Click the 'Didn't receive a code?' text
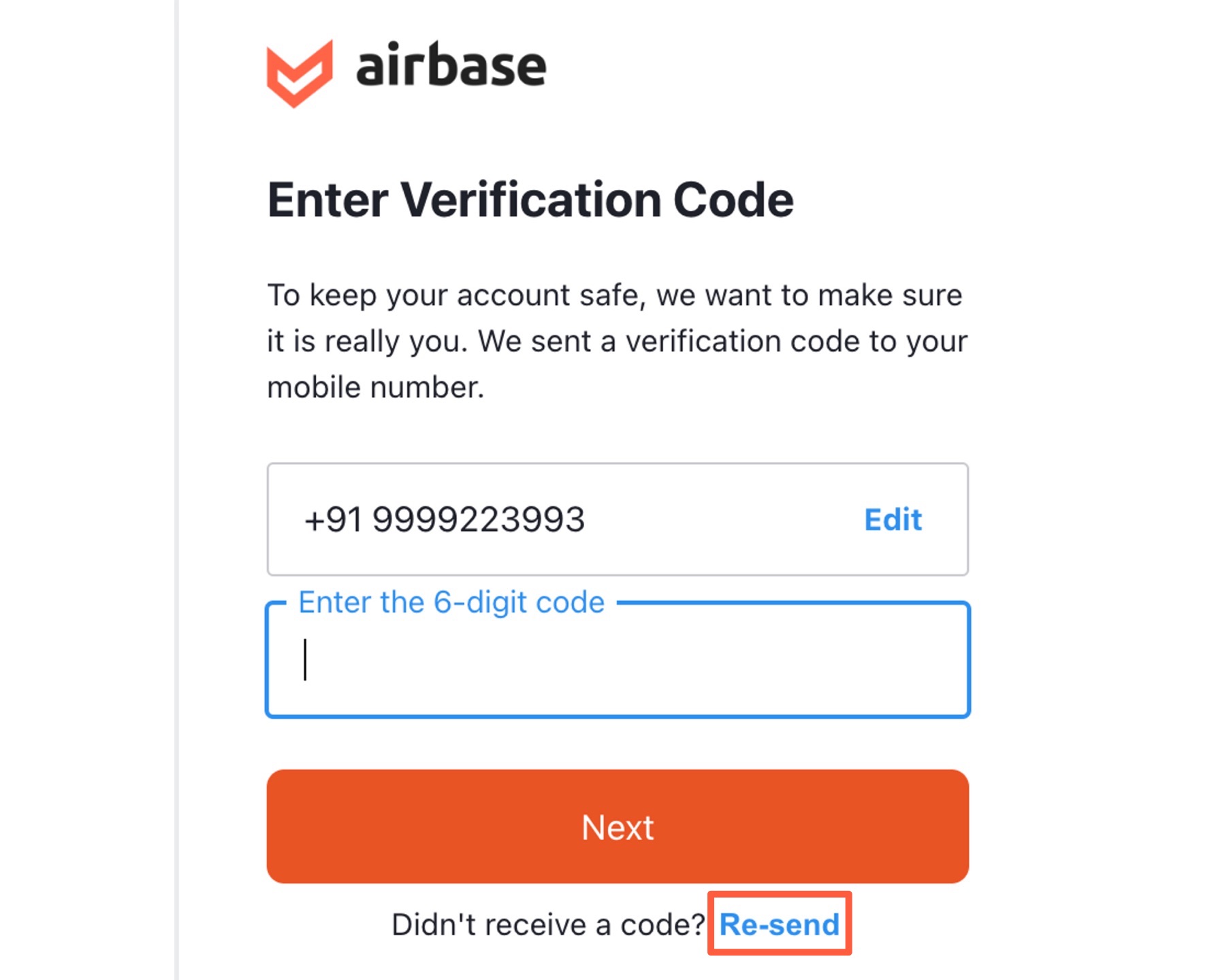The width and height of the screenshot is (1231, 980). point(547,925)
